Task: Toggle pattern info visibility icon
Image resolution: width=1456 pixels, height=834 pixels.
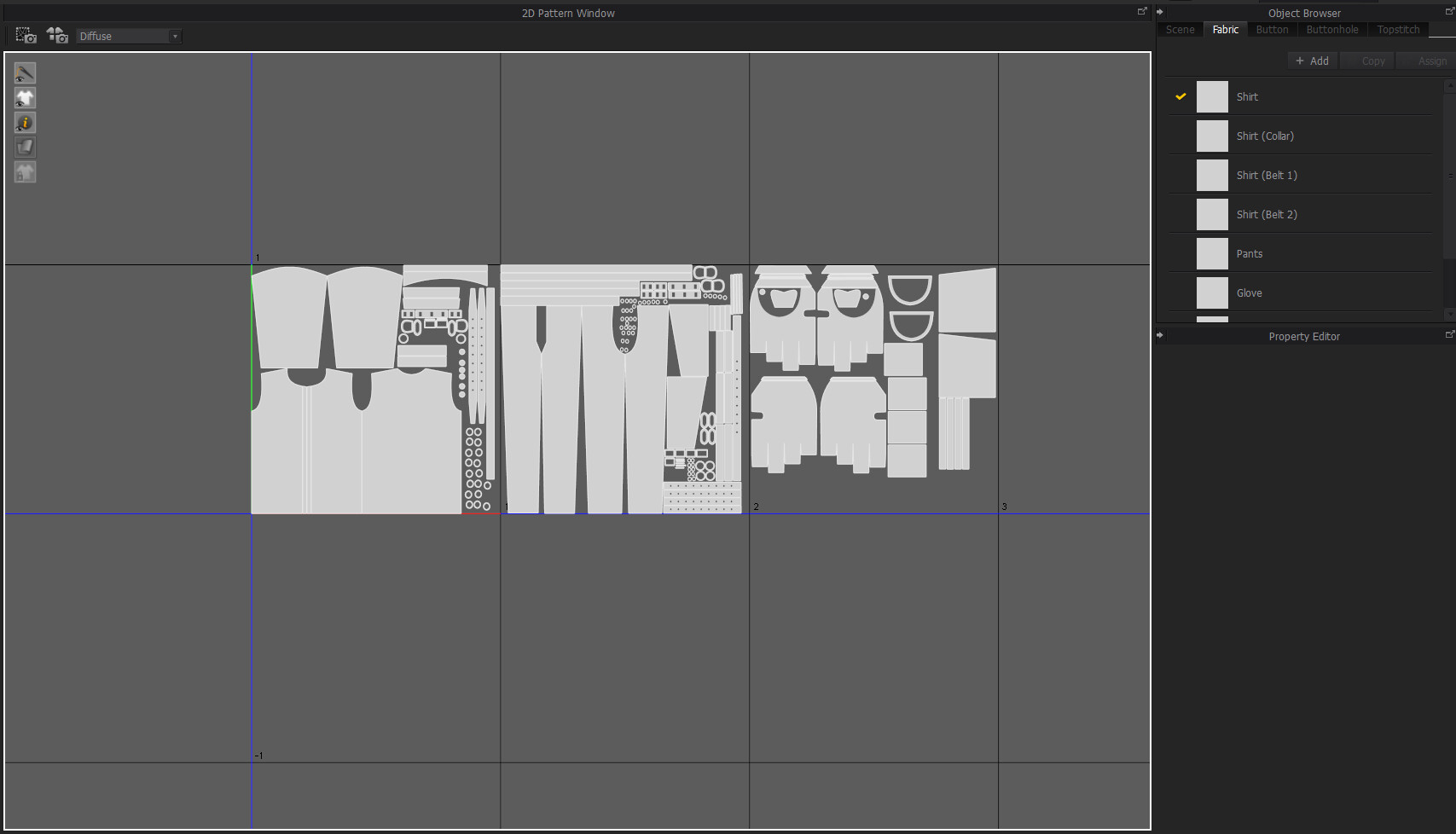Action: point(25,123)
